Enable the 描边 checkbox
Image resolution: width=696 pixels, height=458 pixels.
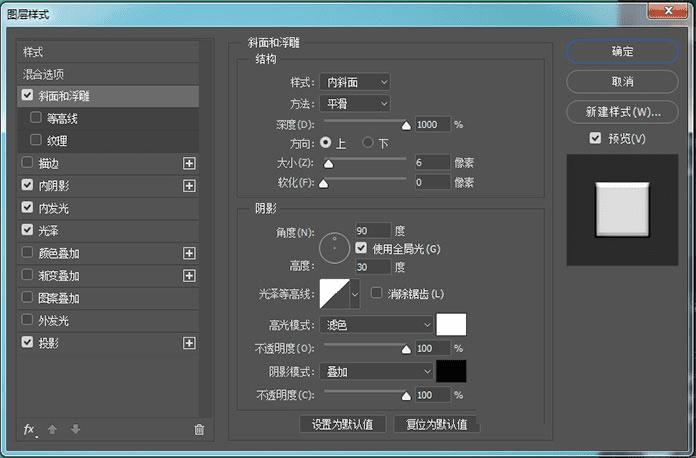[x=28, y=162]
